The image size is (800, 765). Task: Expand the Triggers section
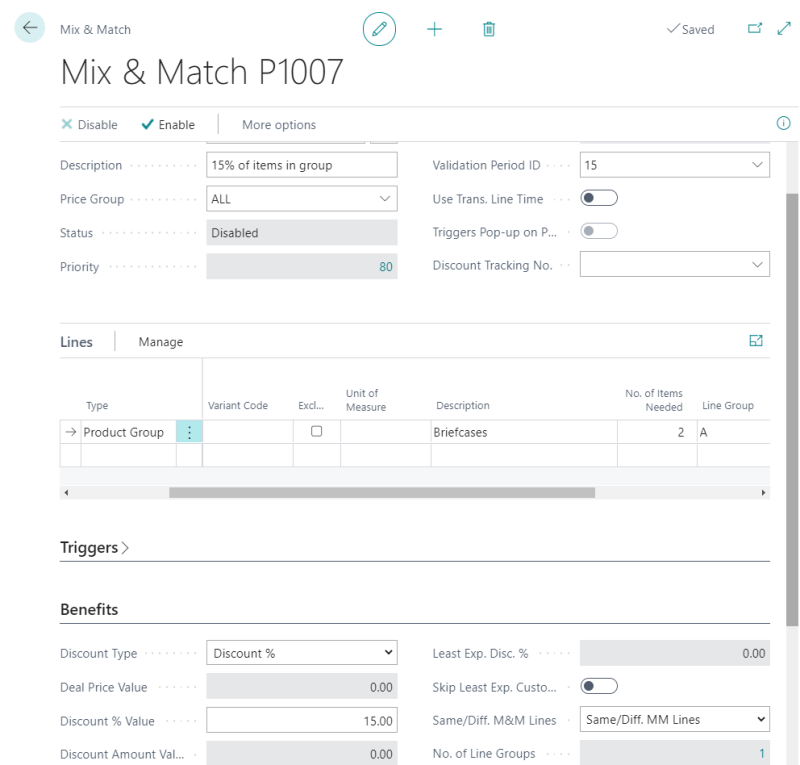[x=92, y=547]
